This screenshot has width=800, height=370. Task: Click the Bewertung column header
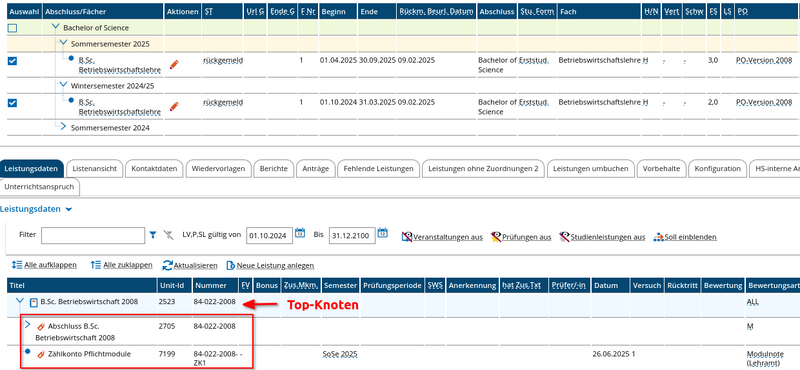[x=723, y=285]
